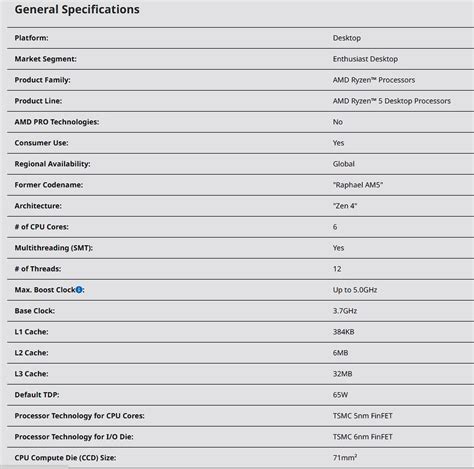Click the Platform label
474x469 pixels.
click(31, 38)
